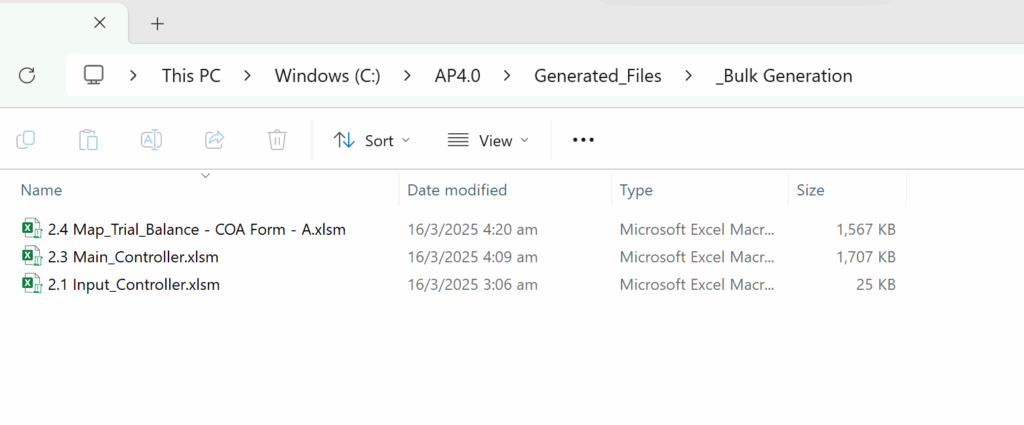Expand chevron after Generated_Files breadcrumb
The image size is (1024, 425).
(688, 76)
